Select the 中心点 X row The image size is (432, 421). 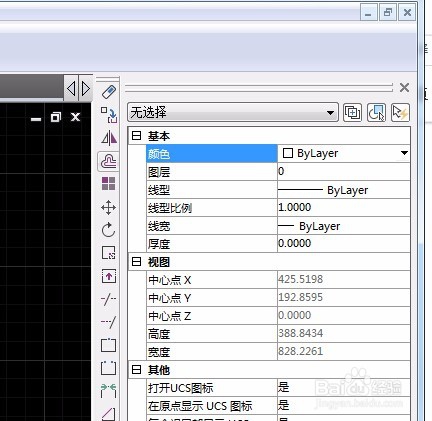click(x=278, y=280)
